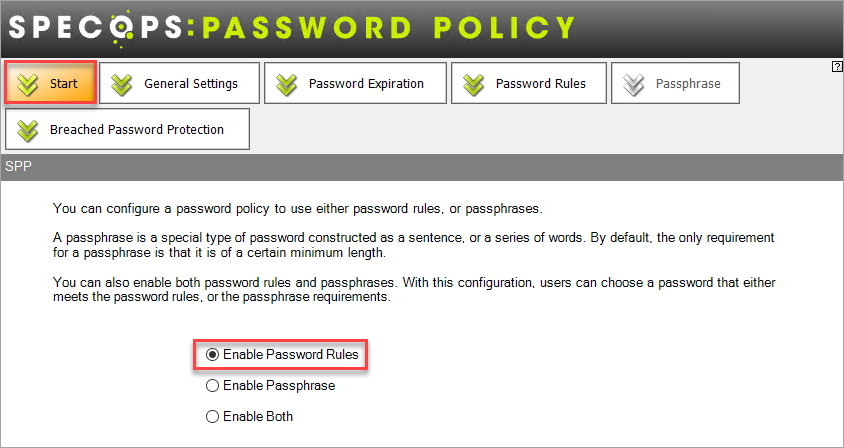Open the help question mark icon
This screenshot has width=844, height=448.
click(x=836, y=67)
